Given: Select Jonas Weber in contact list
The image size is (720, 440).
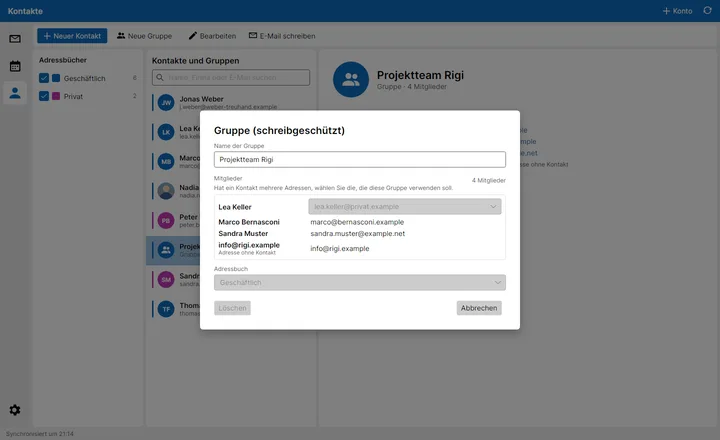Looking at the screenshot, I should click(231, 102).
